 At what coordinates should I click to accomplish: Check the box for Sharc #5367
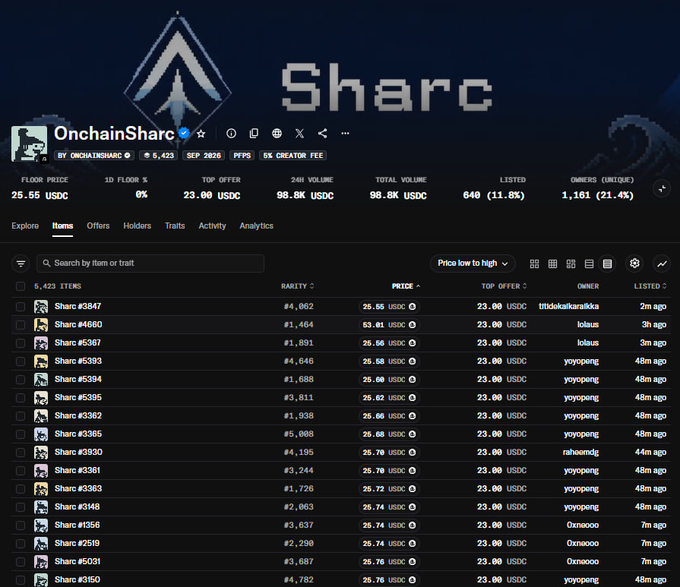click(20, 343)
